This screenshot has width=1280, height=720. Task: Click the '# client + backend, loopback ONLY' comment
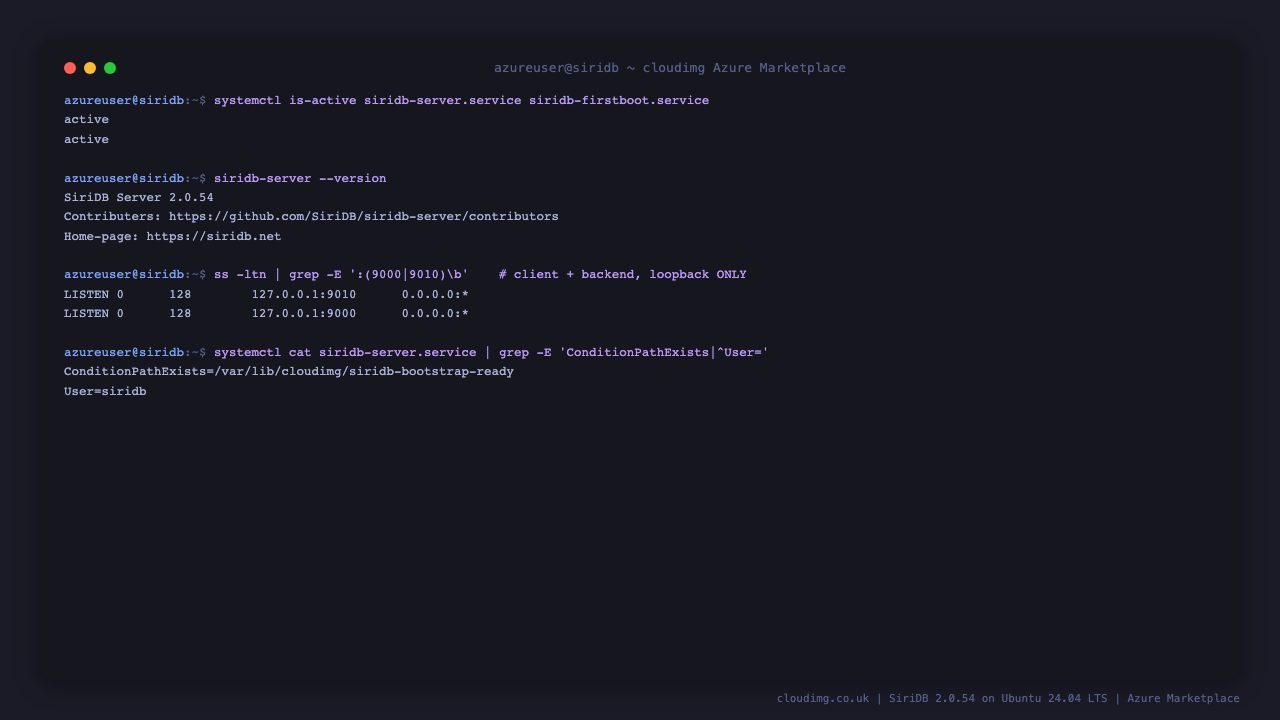[623, 275]
